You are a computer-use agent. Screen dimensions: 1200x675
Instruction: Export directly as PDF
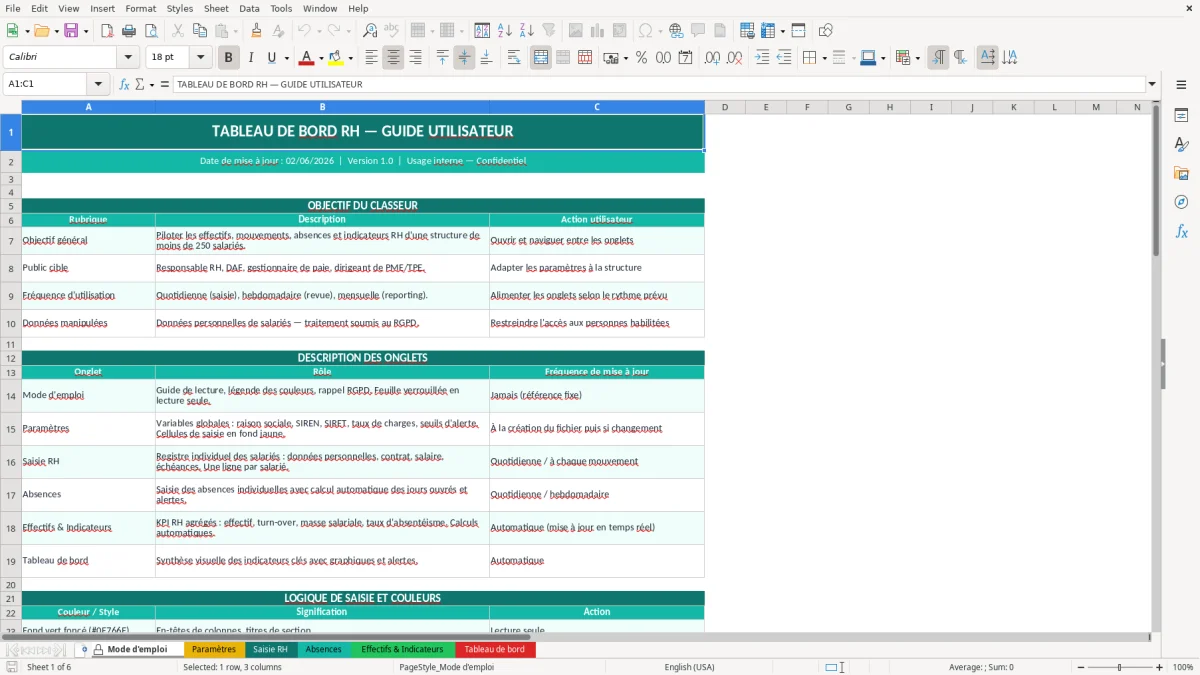[x=107, y=31]
